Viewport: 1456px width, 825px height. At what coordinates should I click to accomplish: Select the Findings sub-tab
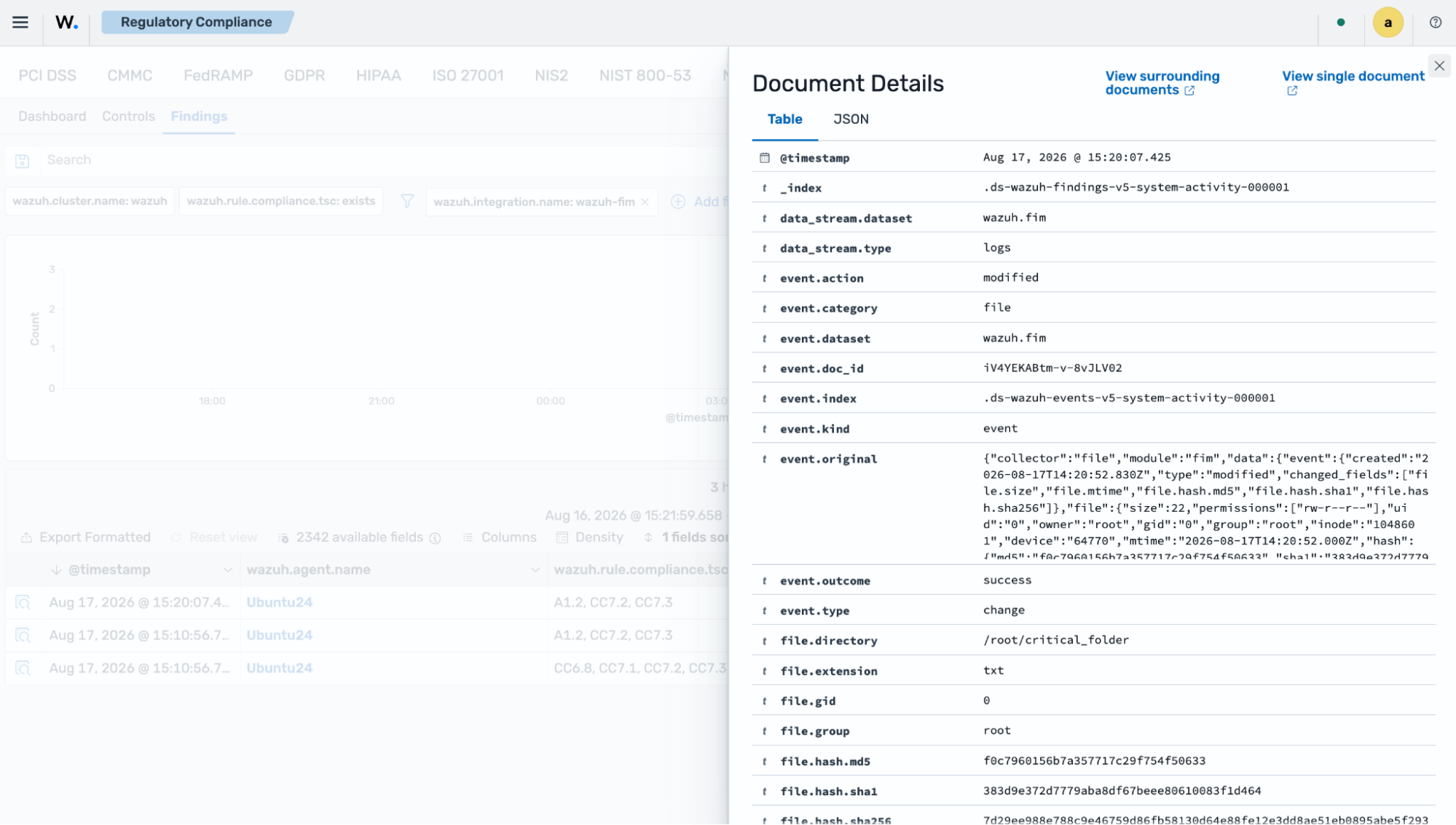[199, 117]
